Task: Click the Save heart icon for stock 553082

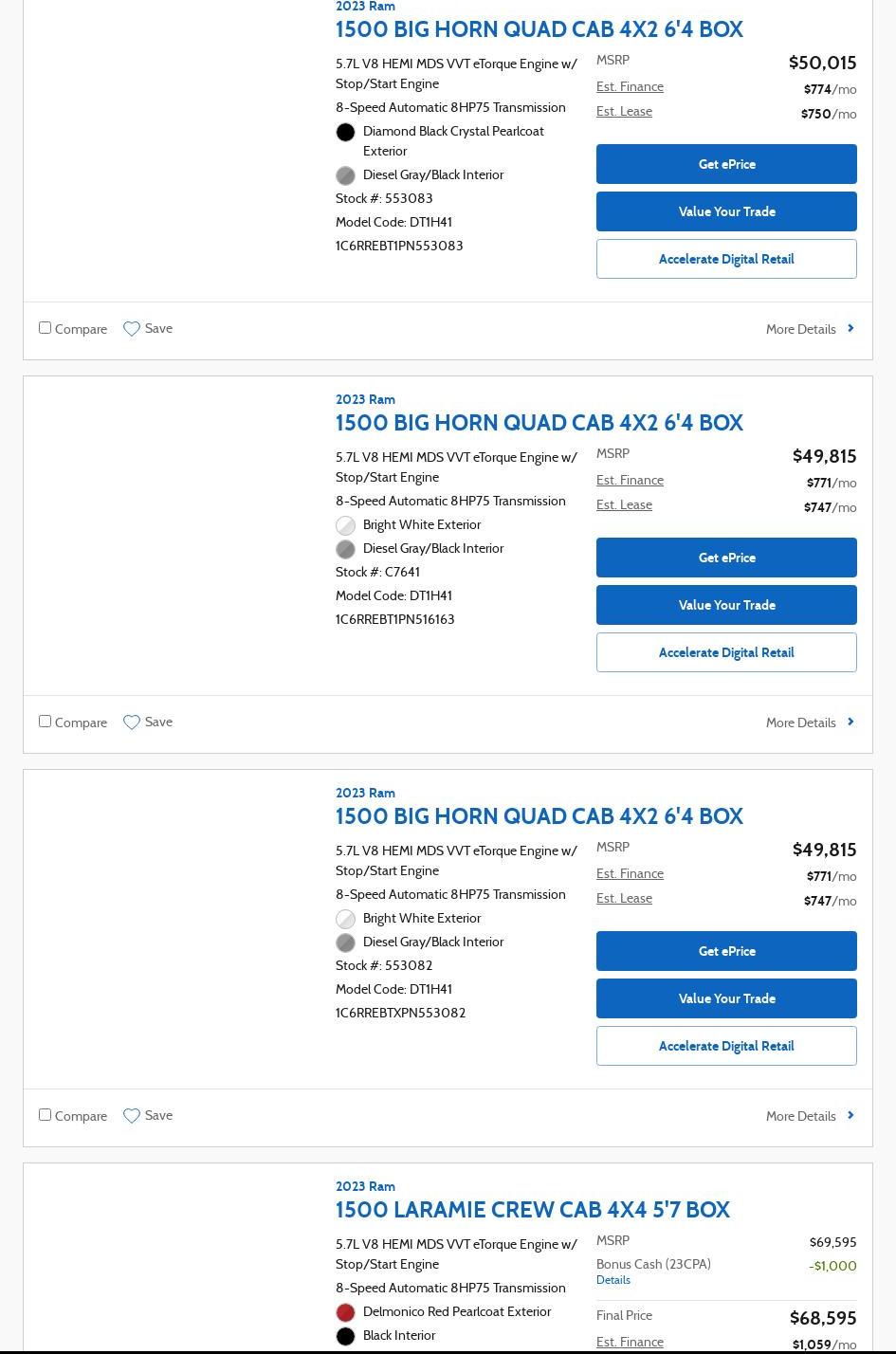Action: coord(132,1116)
